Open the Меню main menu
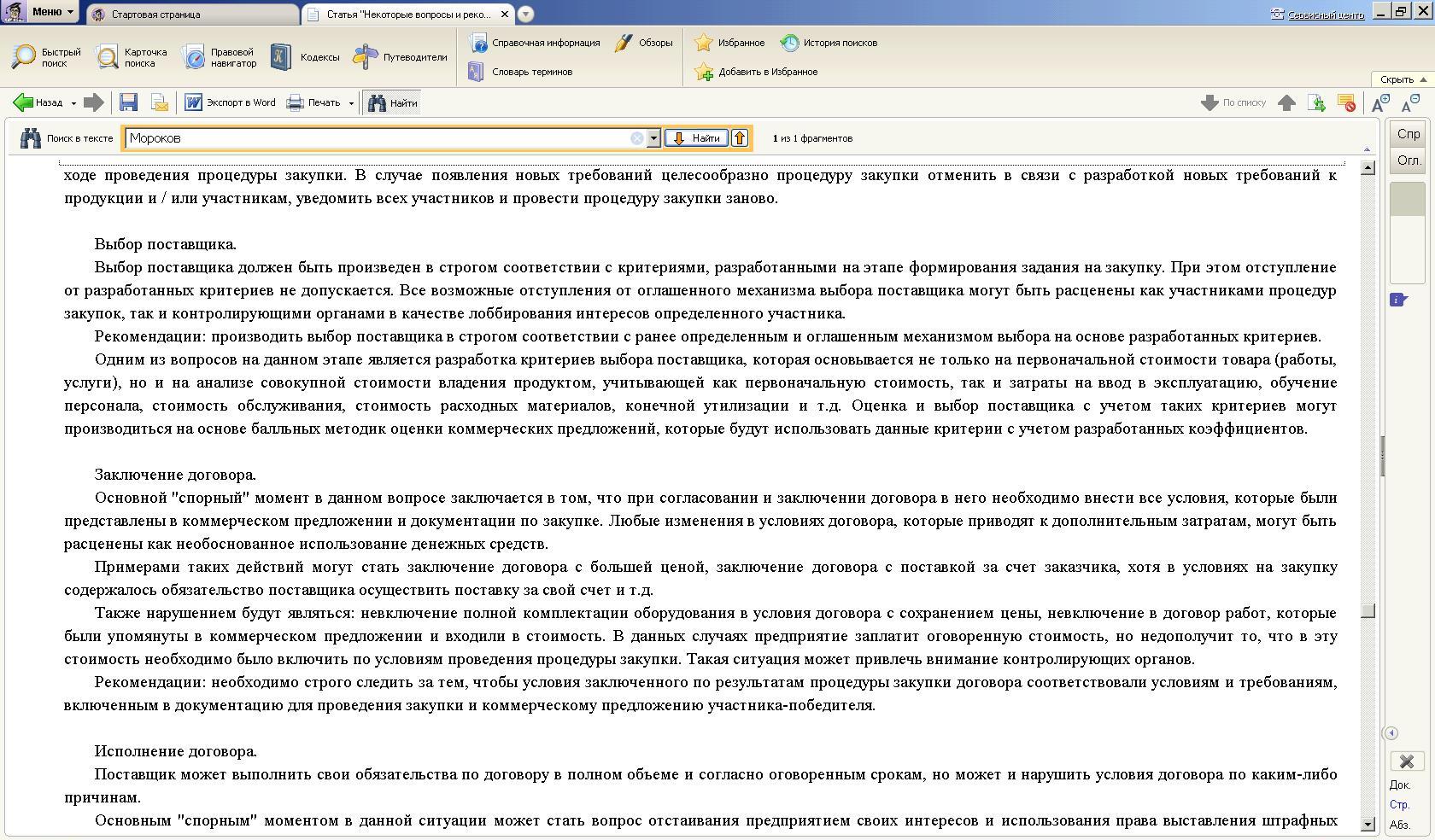This screenshot has width=1435, height=840. tap(40, 12)
